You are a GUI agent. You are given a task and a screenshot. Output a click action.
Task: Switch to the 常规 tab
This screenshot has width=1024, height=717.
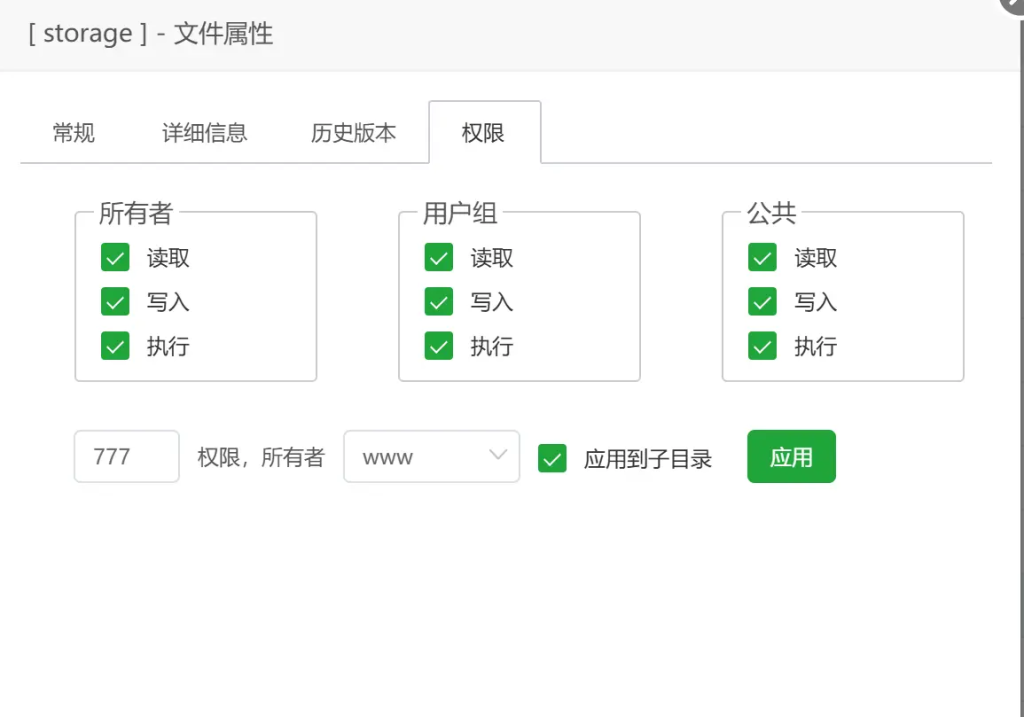click(x=74, y=133)
